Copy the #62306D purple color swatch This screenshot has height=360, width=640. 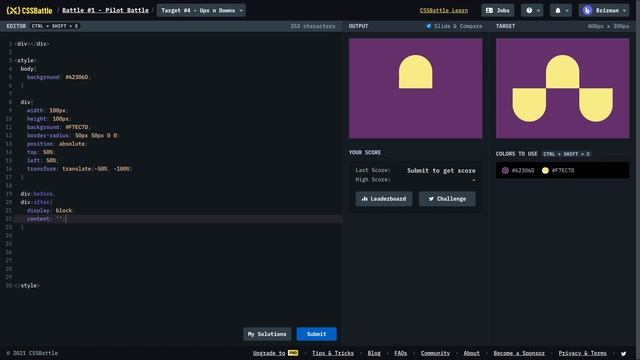[518, 170]
